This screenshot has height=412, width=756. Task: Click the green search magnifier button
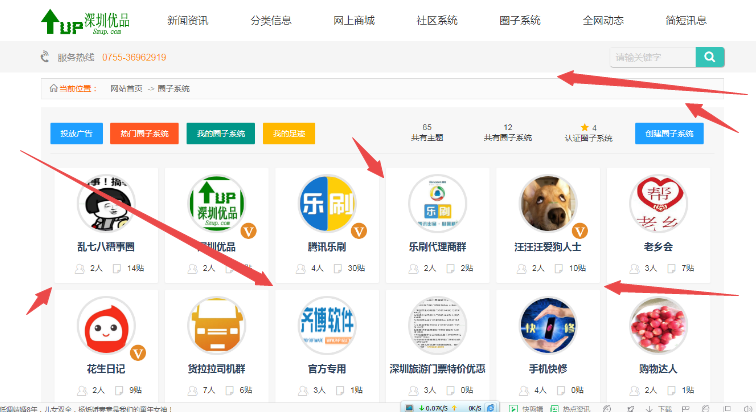710,58
